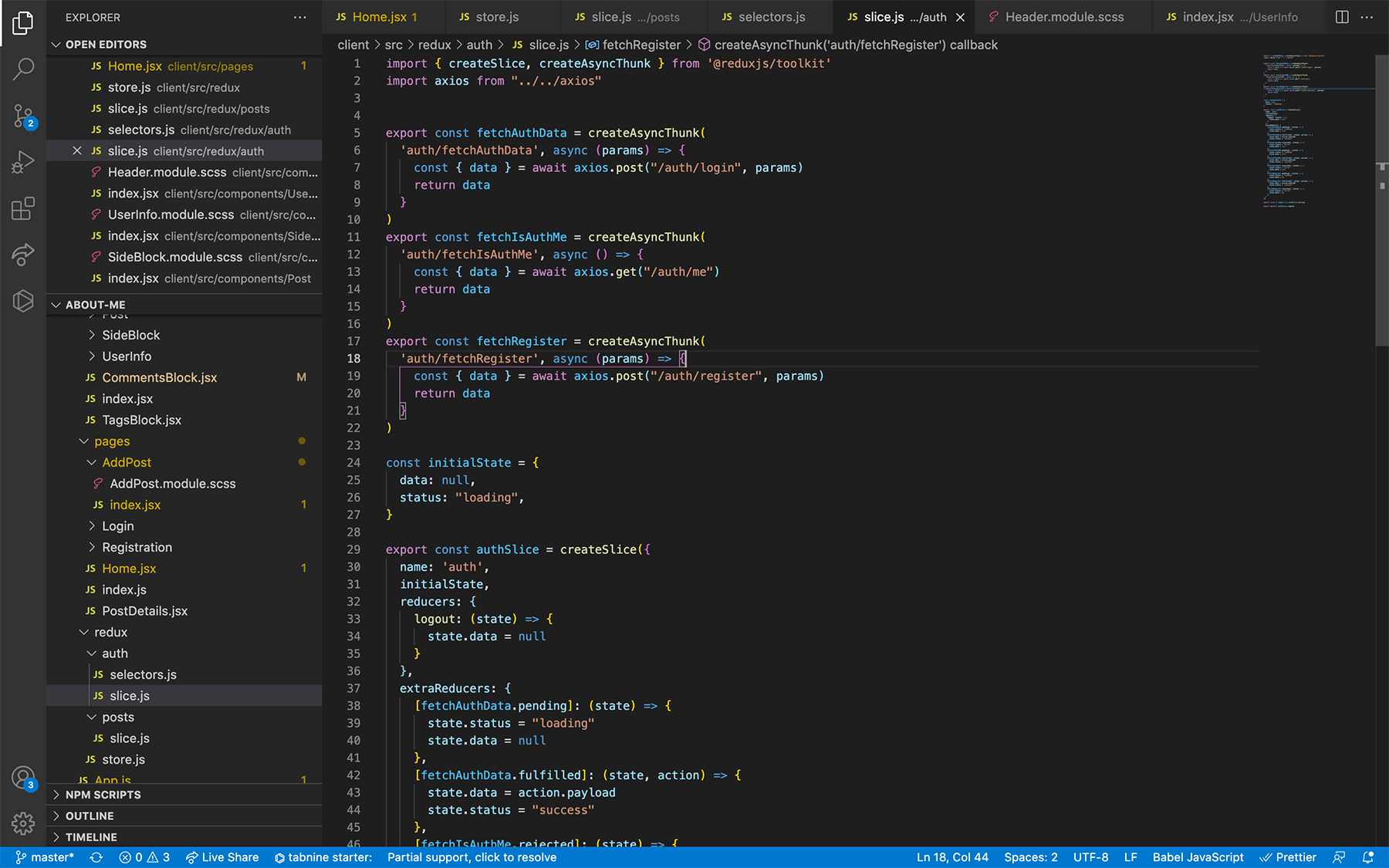Click Partial support, click to resolve
Screen dimensions: 1389x868
[471, 857]
